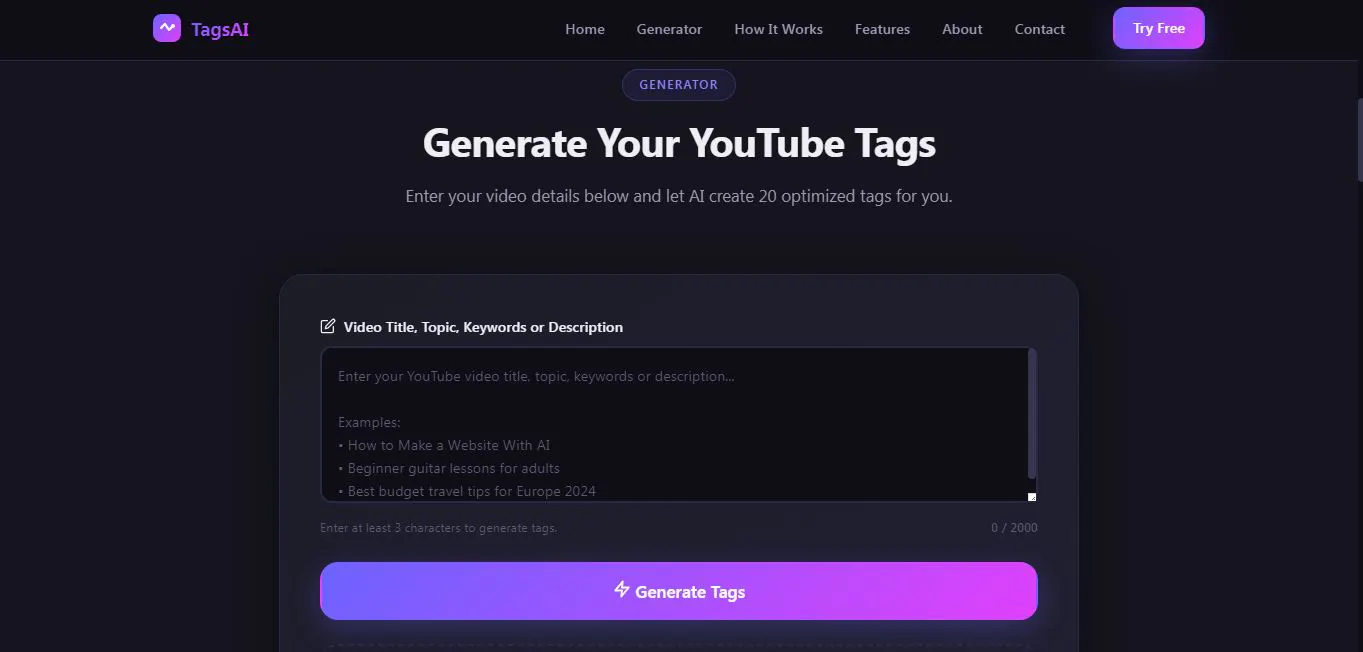Screen dimensions: 1363x652
Task: Click the Try Free button
Action: [1159, 28]
